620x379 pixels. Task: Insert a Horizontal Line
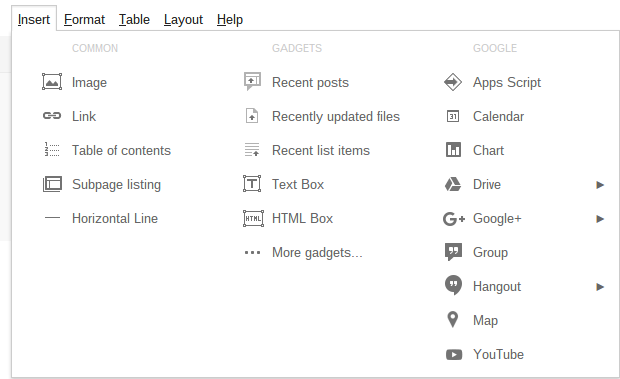tap(115, 218)
